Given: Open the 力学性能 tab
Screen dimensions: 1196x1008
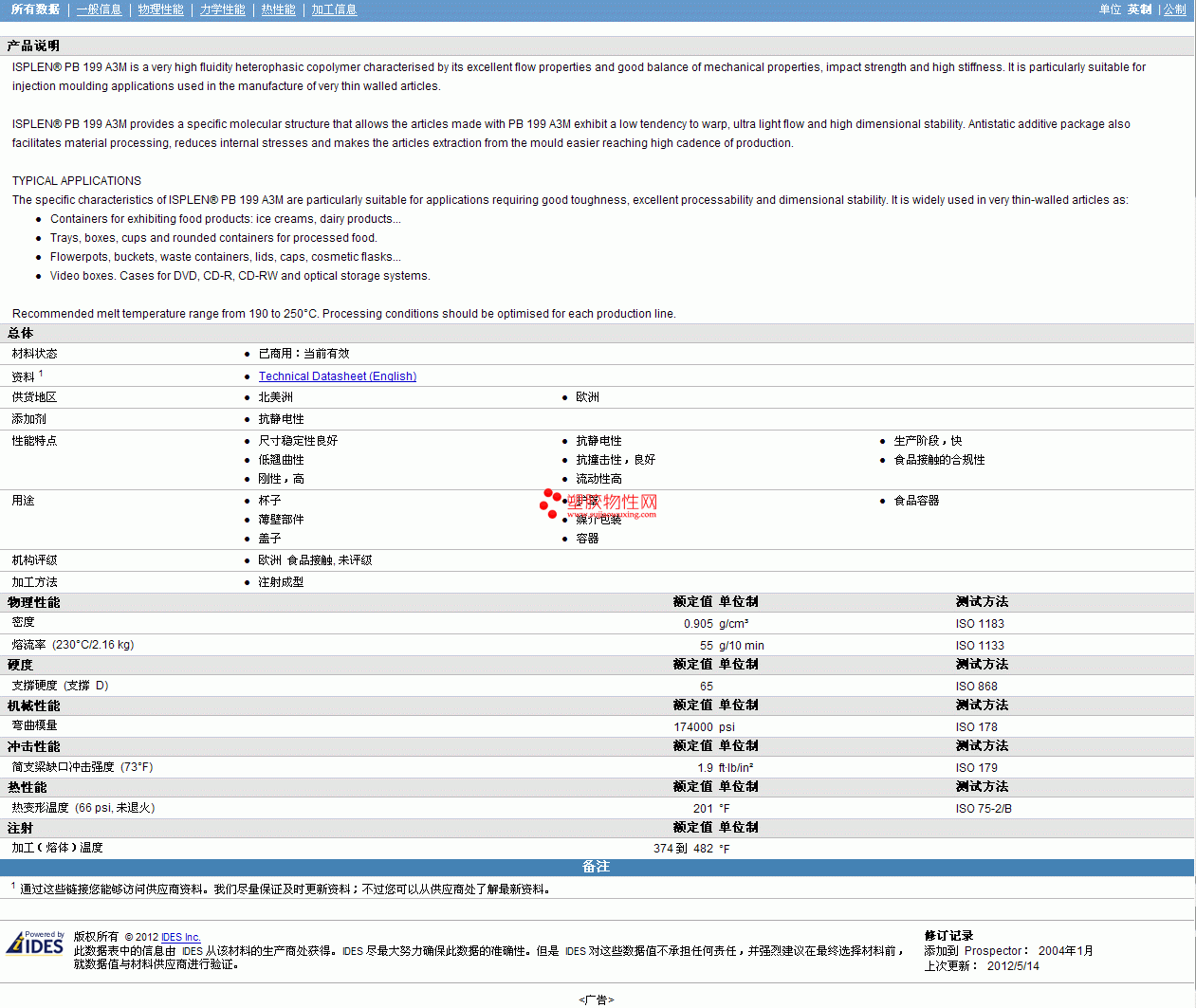Looking at the screenshot, I should tap(222, 9).
